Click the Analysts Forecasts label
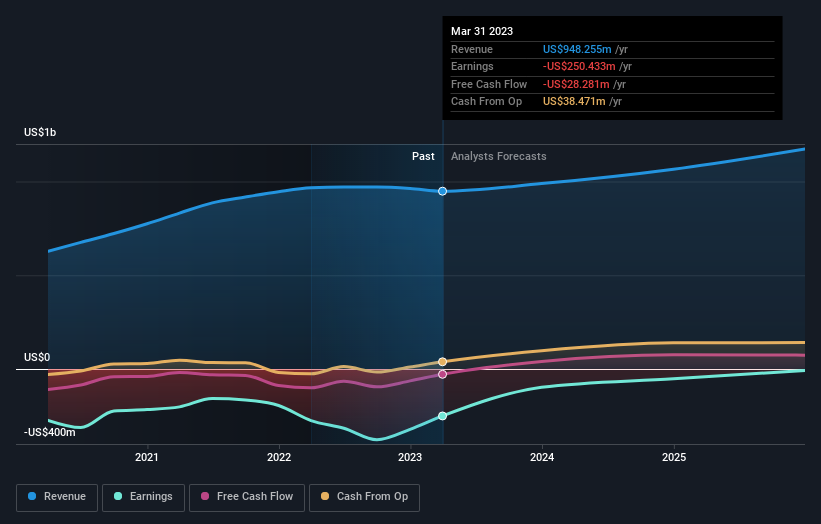The image size is (821, 524). (x=498, y=156)
